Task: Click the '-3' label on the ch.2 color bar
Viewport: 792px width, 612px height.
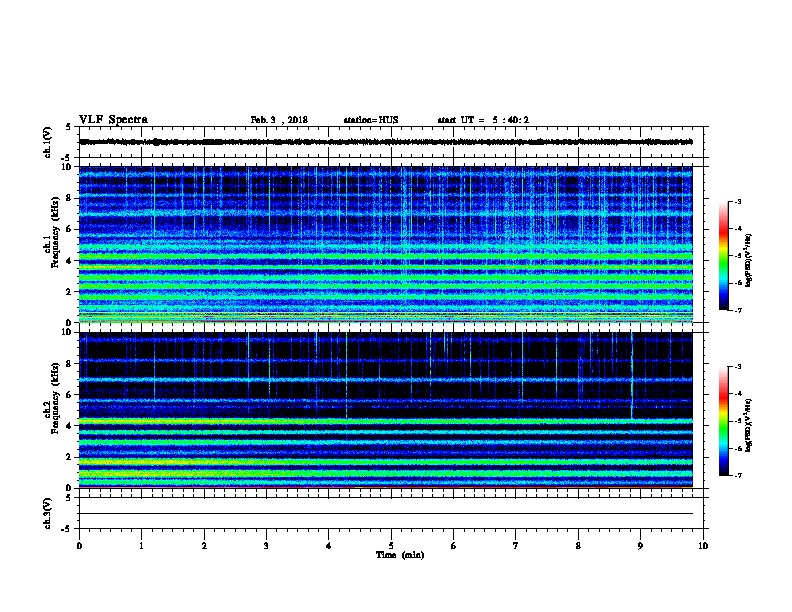Action: tap(738, 367)
